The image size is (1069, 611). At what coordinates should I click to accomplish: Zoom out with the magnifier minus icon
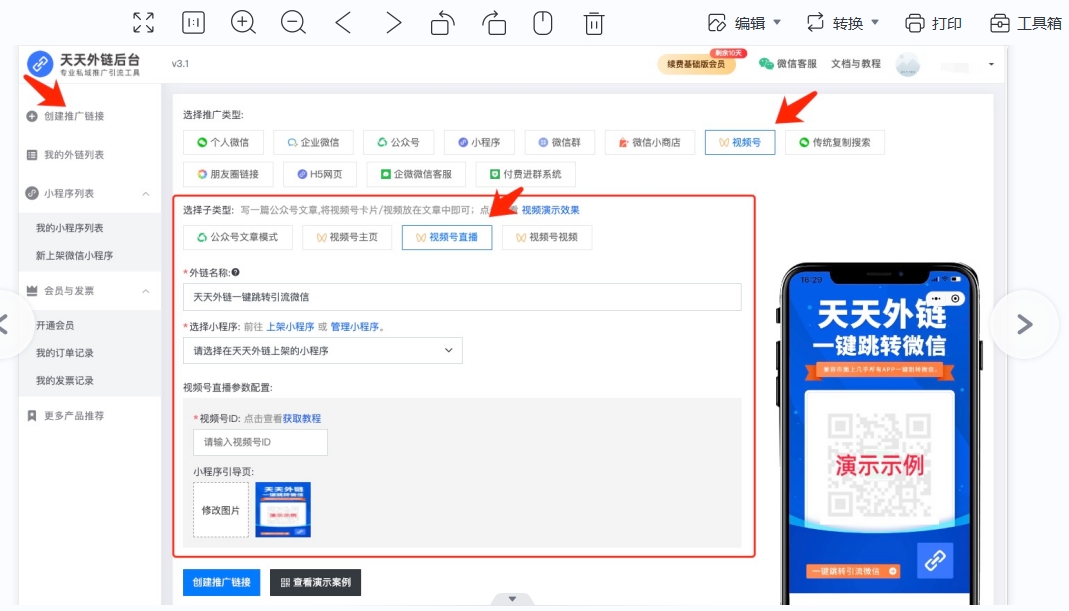(293, 23)
